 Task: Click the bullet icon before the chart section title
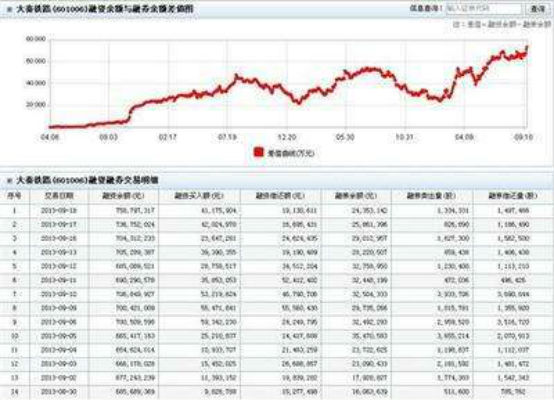[9, 10]
